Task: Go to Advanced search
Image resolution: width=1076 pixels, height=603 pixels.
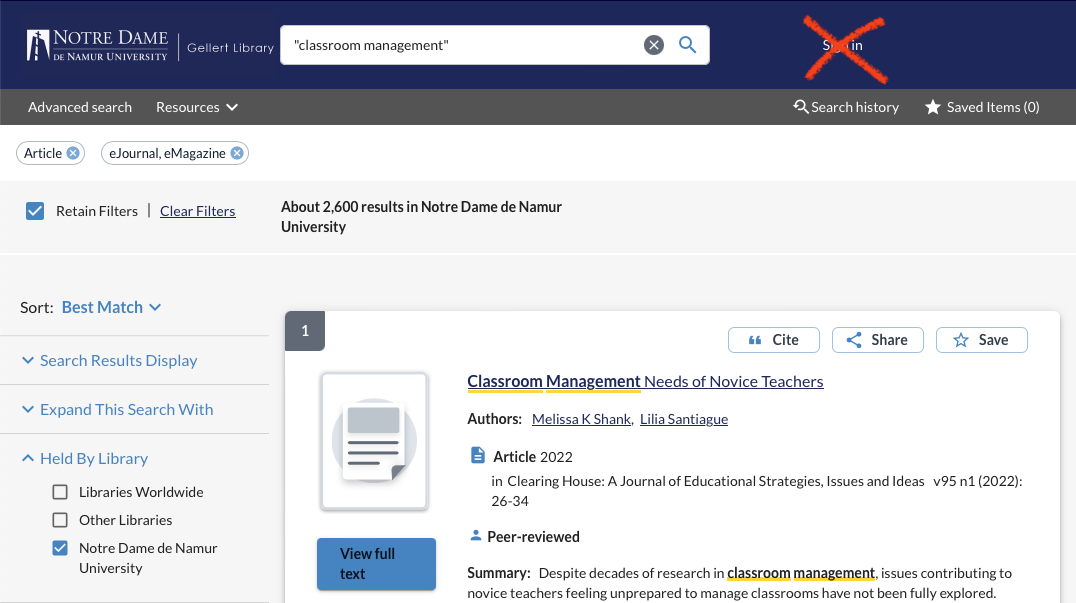Action: click(x=80, y=107)
